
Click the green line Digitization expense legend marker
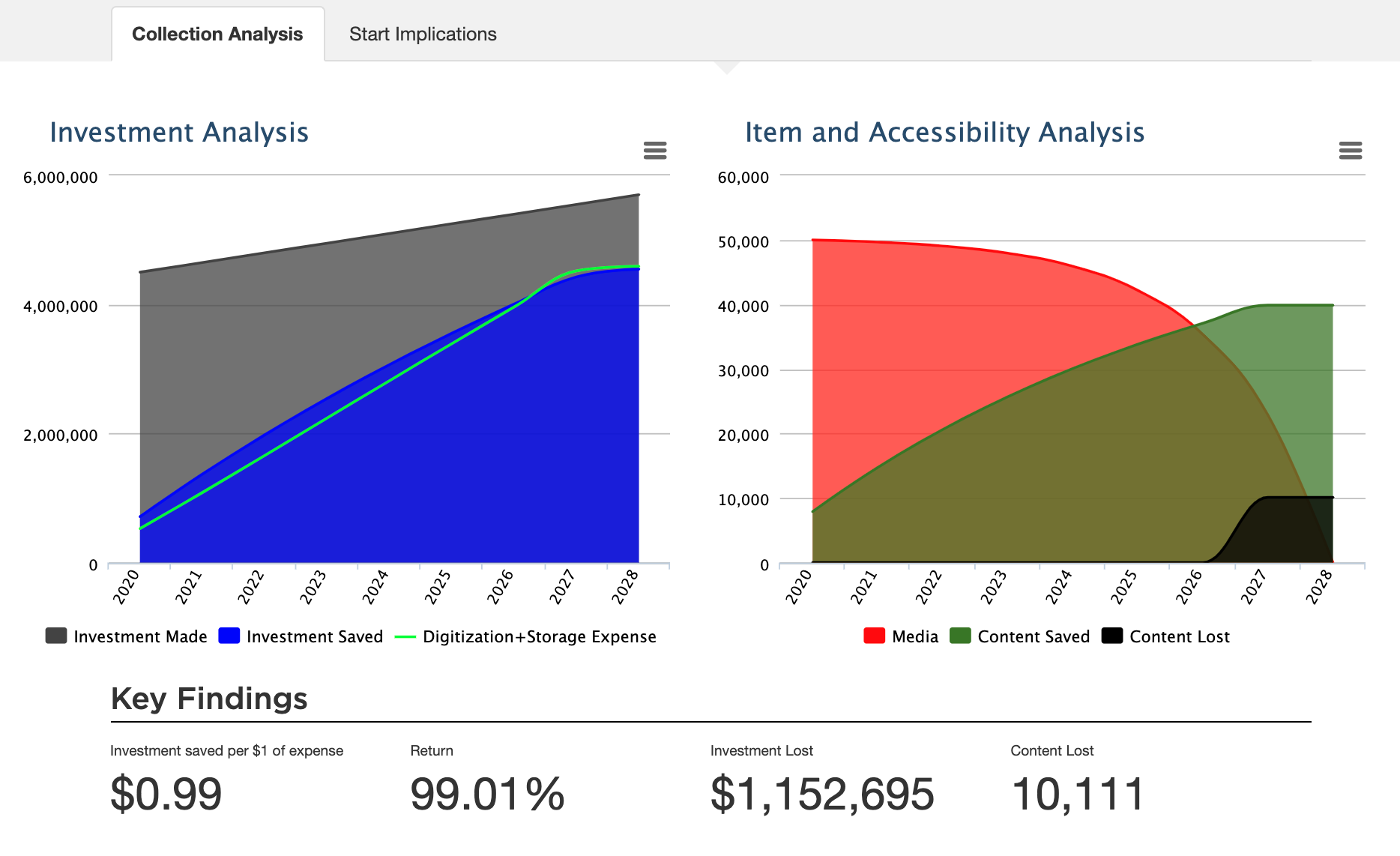pos(405,636)
